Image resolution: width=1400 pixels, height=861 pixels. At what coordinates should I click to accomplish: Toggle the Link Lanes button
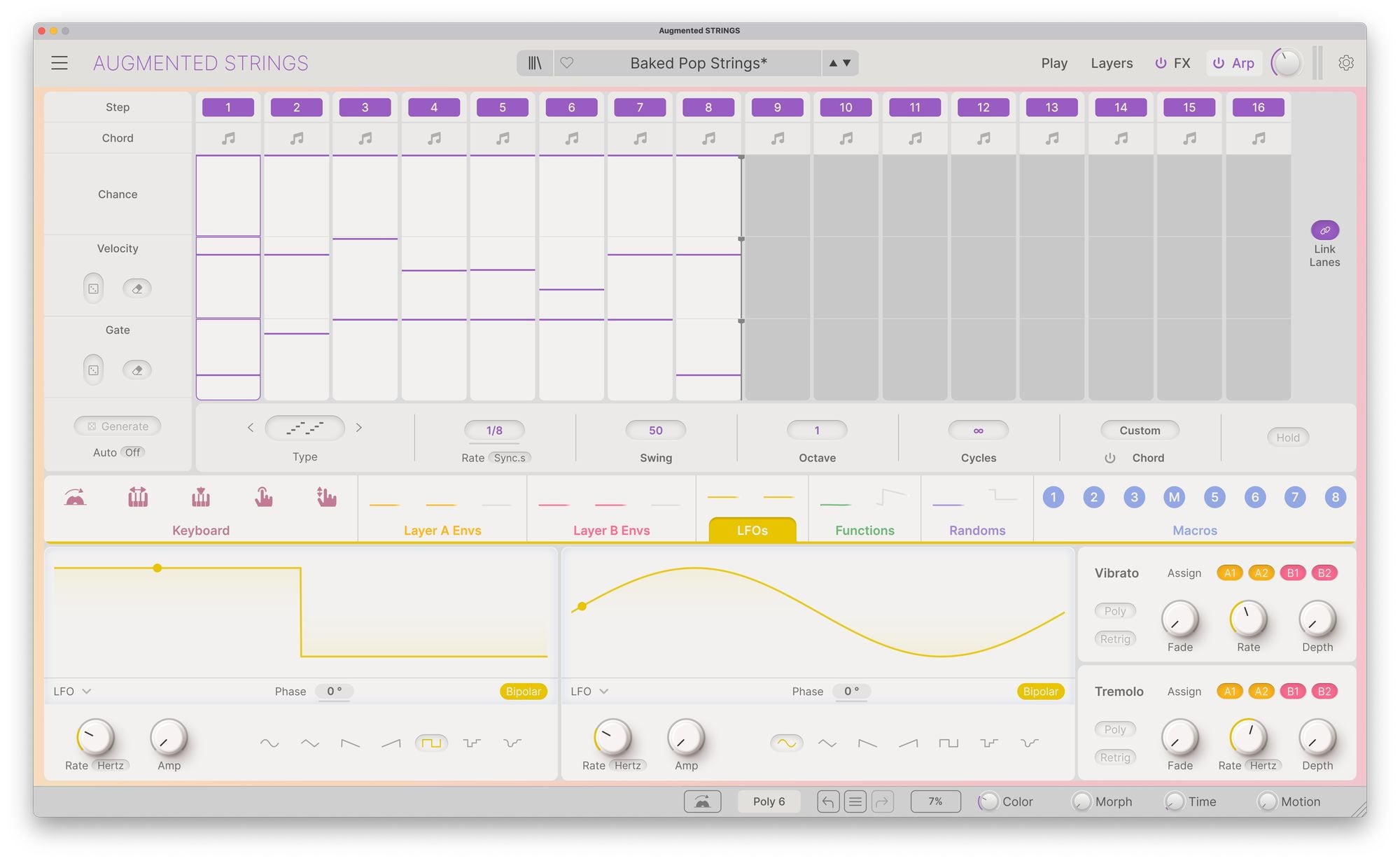point(1324,230)
